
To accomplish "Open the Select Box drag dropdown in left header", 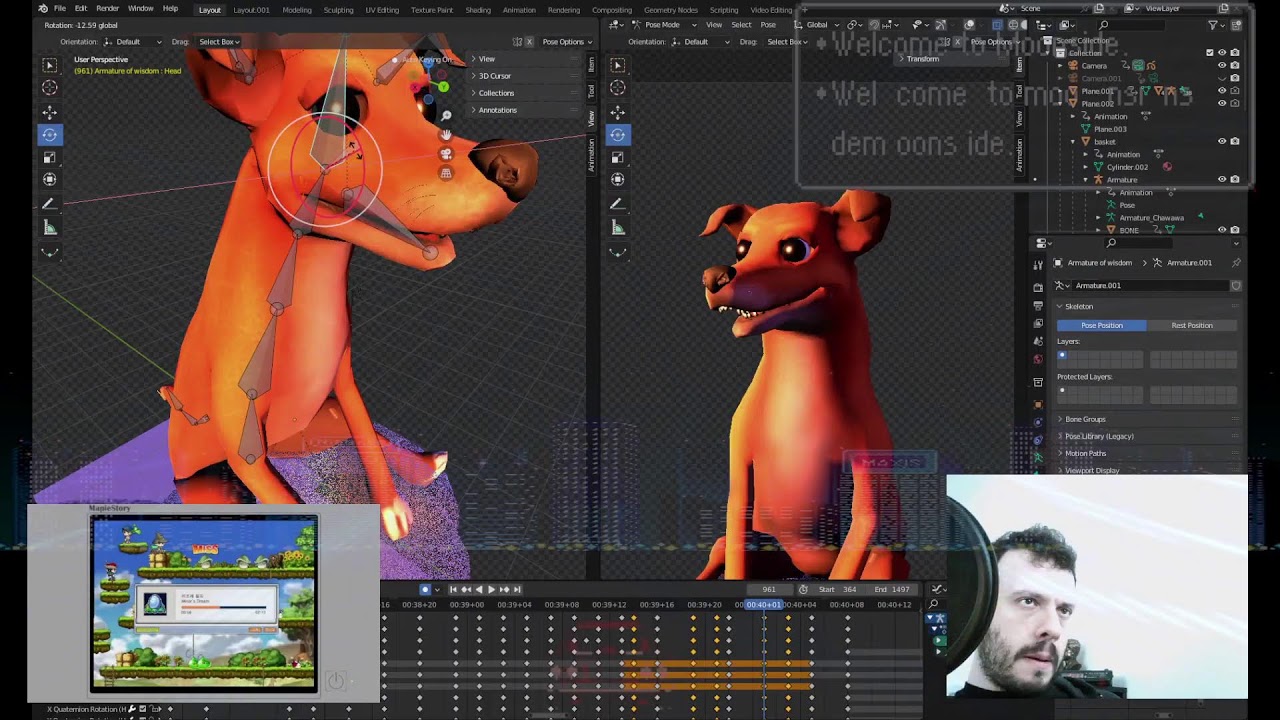I will click(x=219, y=42).
